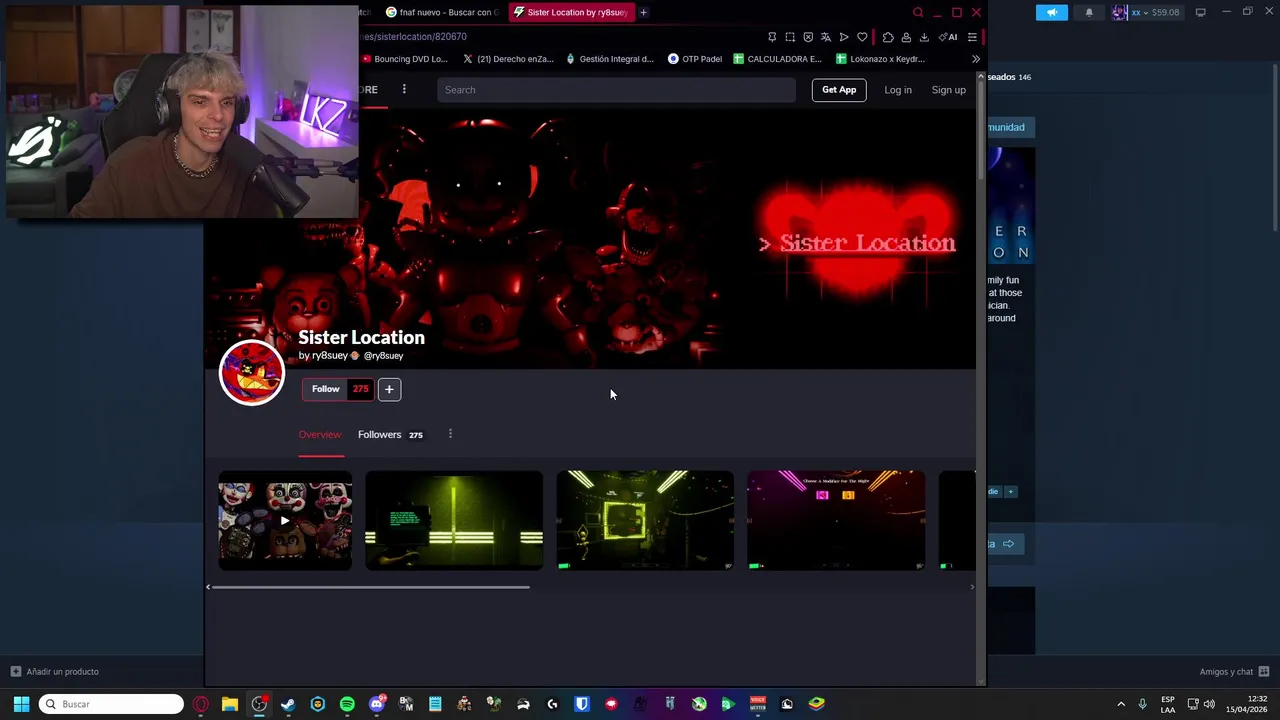Screen dimensions: 1280x720
Task: Click the media scrollbar right arrow
Action: coord(972,587)
